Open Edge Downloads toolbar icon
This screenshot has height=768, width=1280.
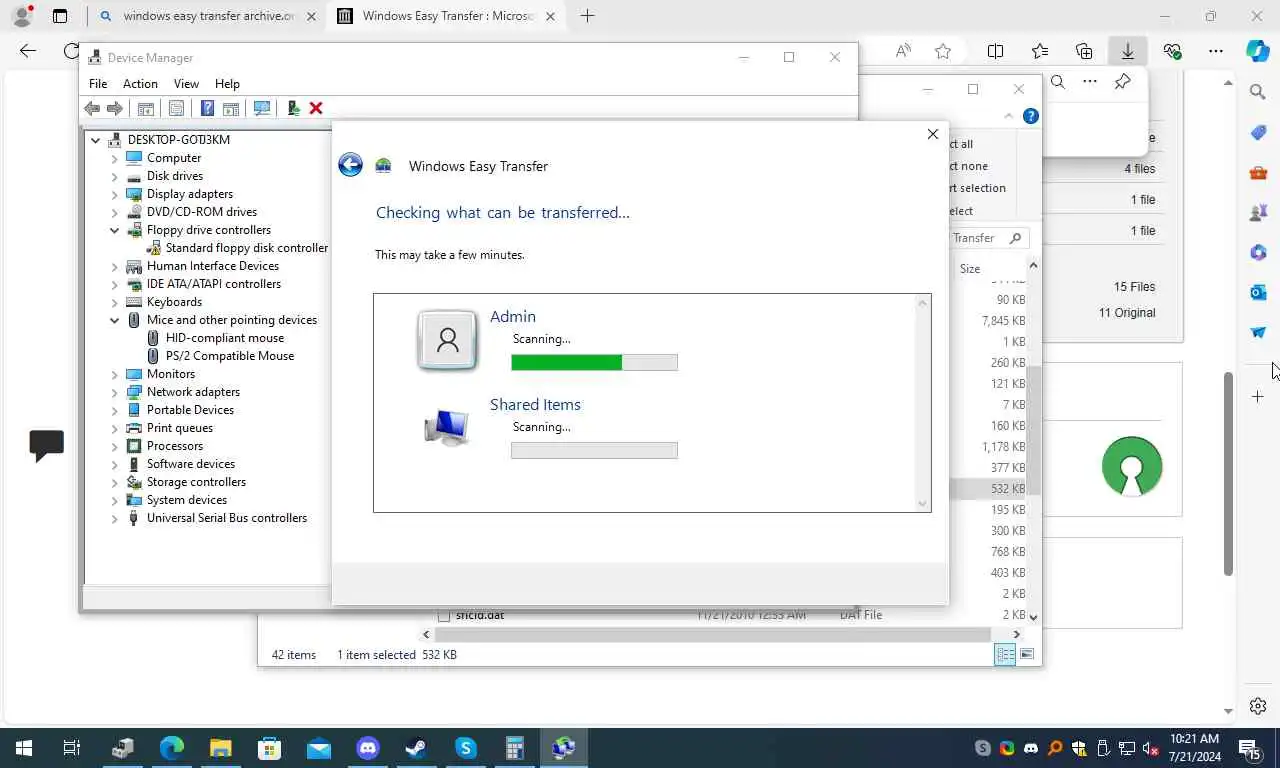click(x=1127, y=51)
